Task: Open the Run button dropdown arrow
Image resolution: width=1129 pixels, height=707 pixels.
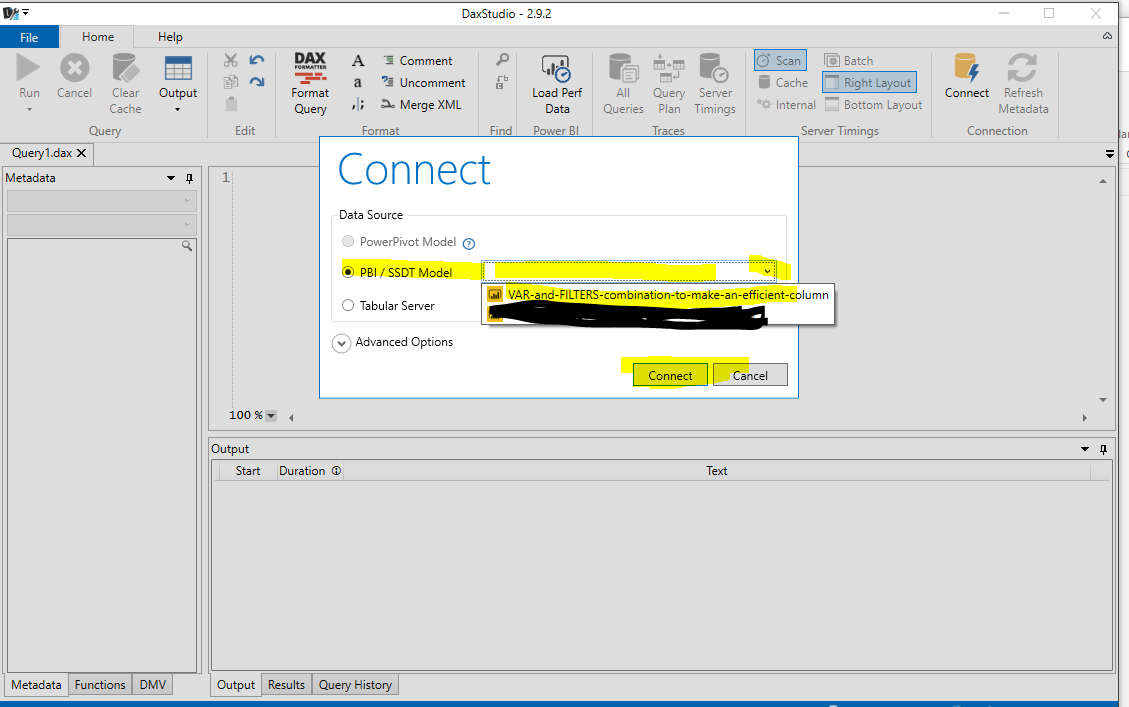Action: point(30,110)
